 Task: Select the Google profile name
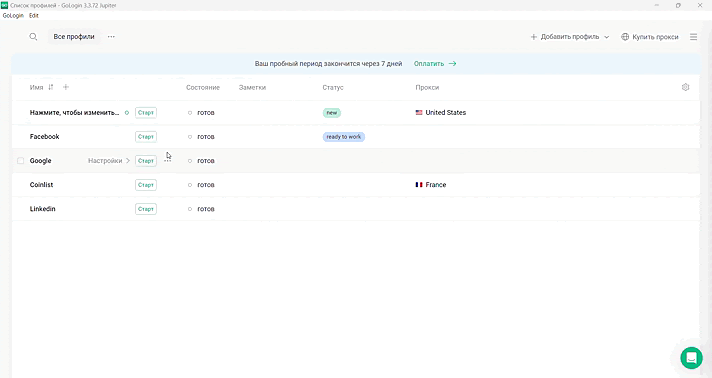(x=40, y=161)
